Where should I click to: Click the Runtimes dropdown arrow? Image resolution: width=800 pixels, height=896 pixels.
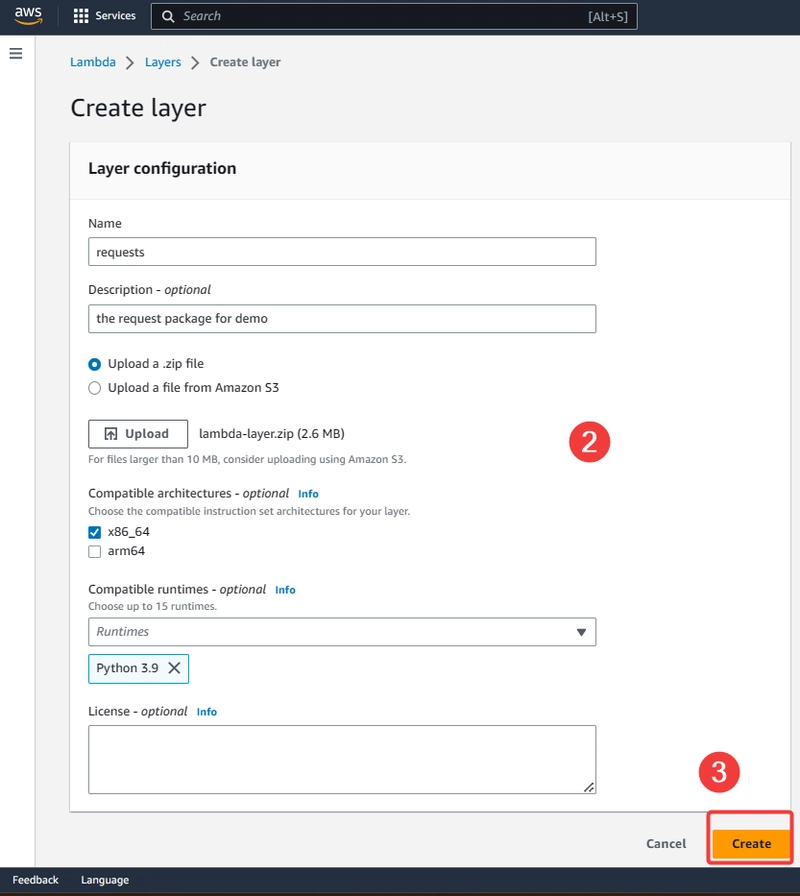(581, 632)
